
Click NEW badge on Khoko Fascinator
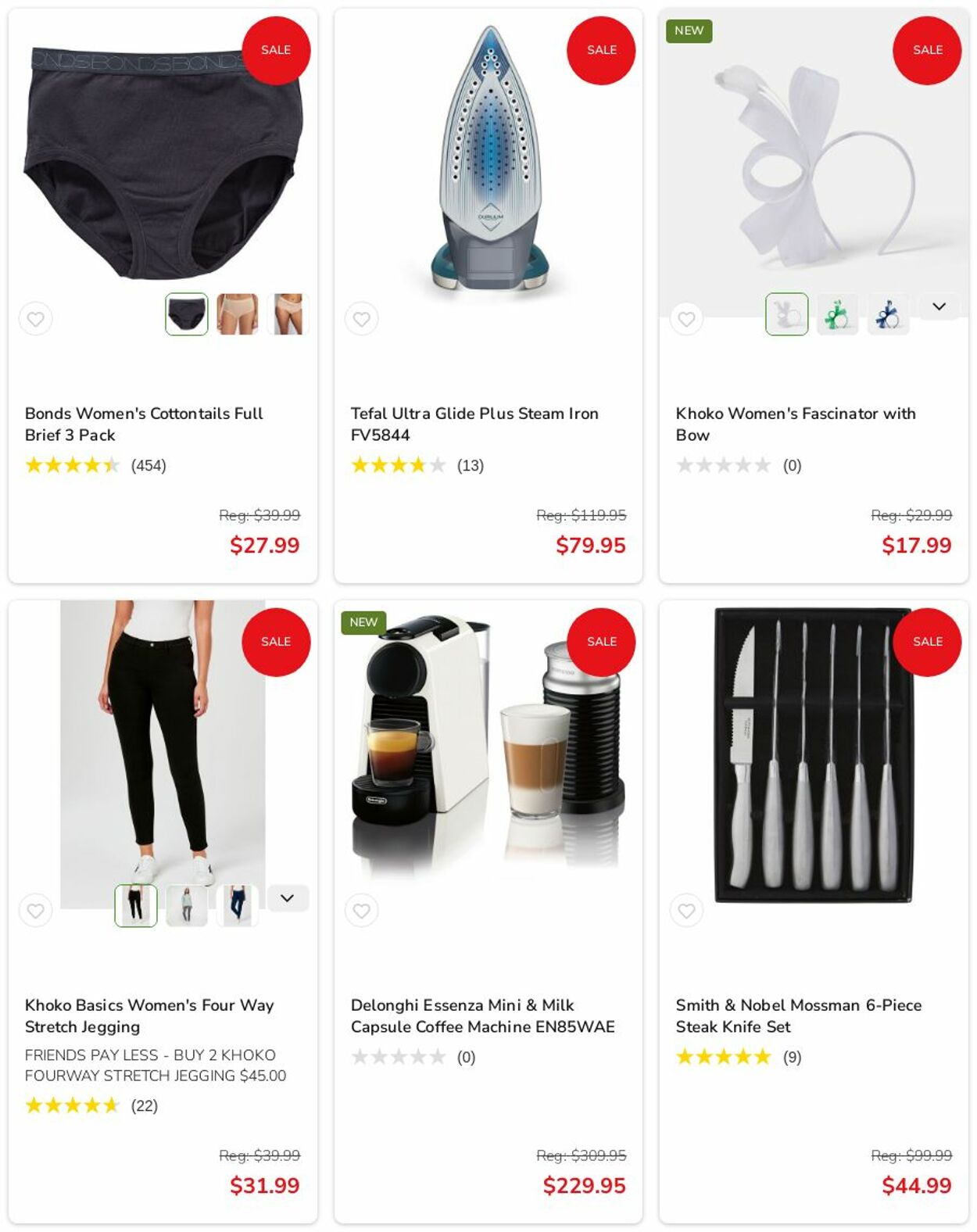point(689,30)
